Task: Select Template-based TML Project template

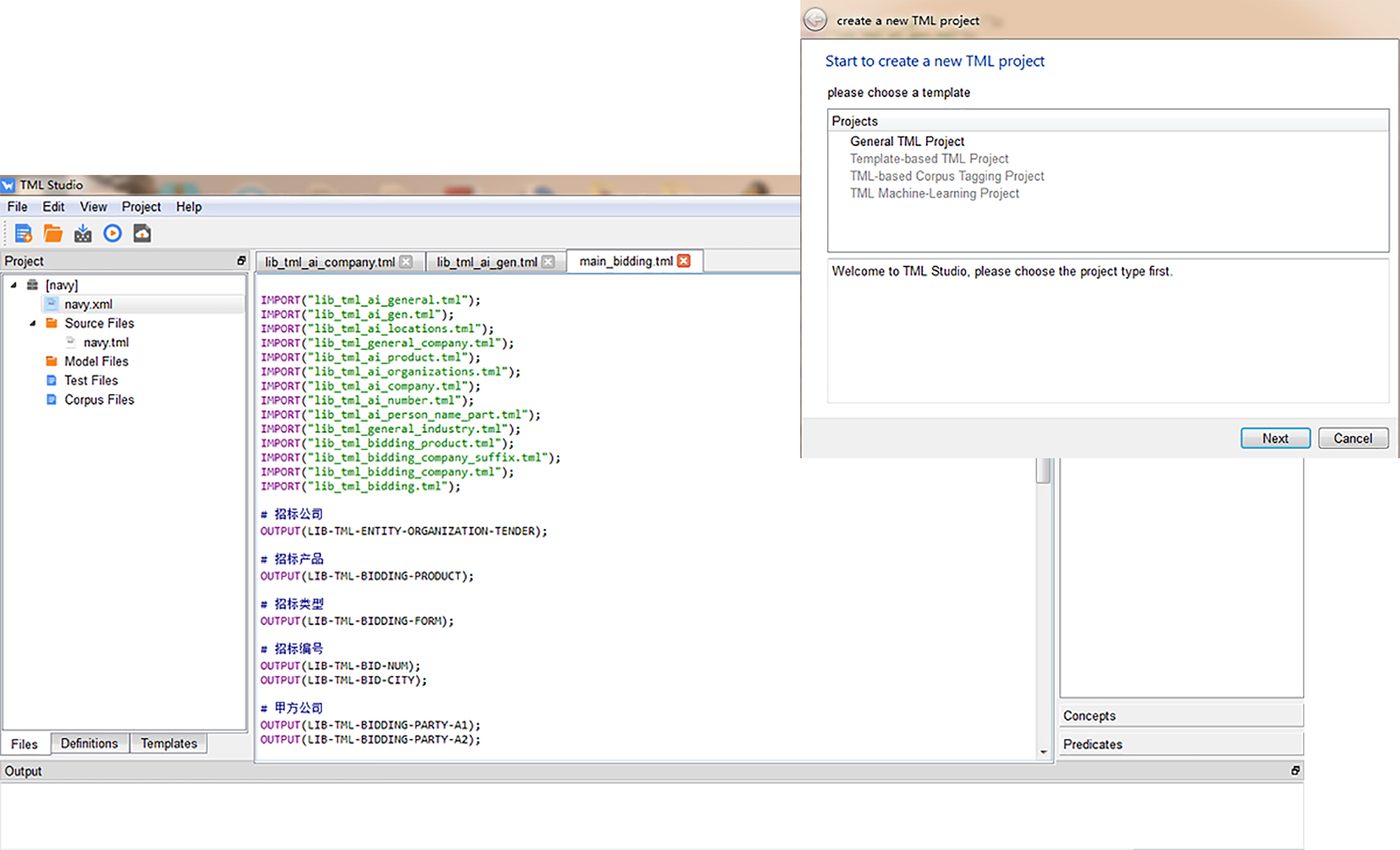Action: [x=929, y=159]
